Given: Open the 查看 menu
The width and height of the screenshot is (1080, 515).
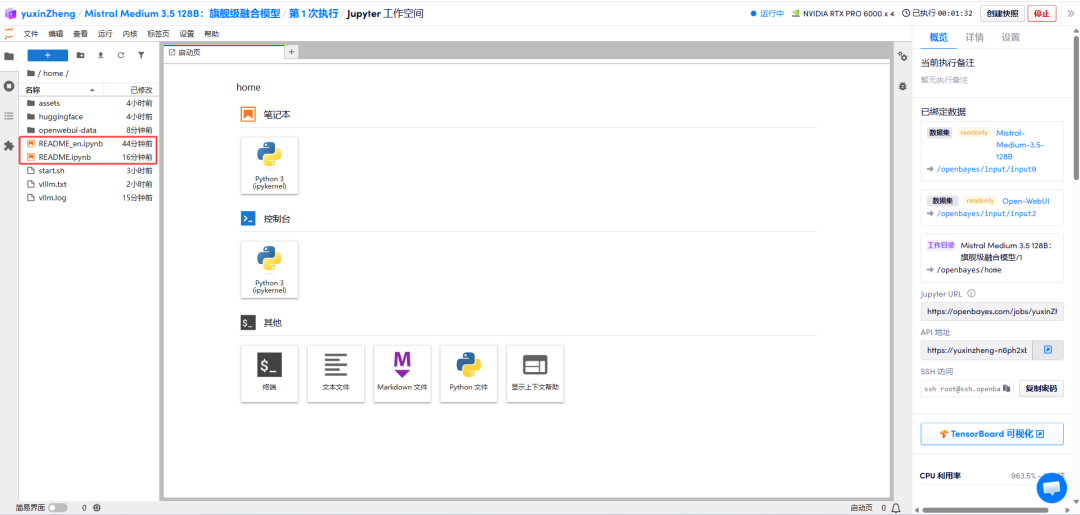Looking at the screenshot, I should coord(81,34).
